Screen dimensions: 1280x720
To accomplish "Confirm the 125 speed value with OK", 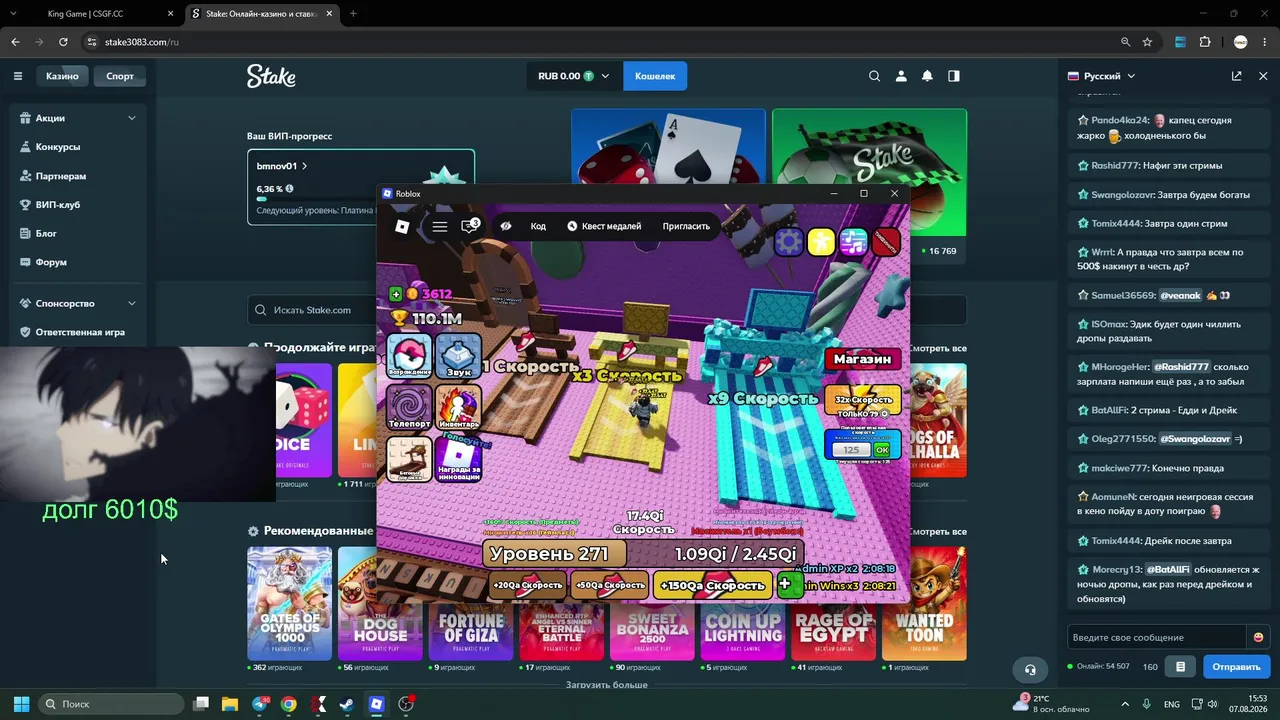I will tap(881, 450).
